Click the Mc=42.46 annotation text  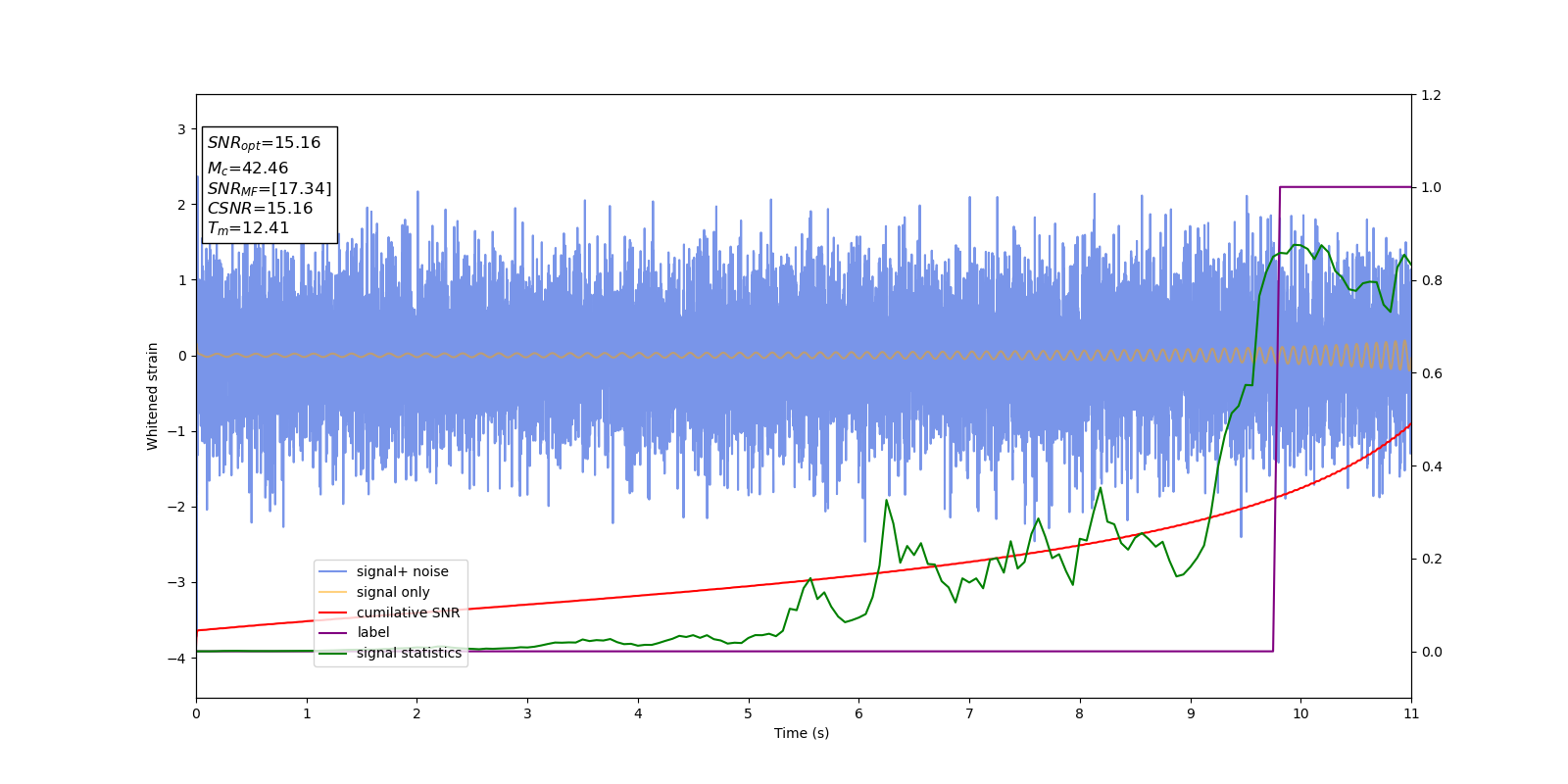pyautogui.click(x=248, y=169)
